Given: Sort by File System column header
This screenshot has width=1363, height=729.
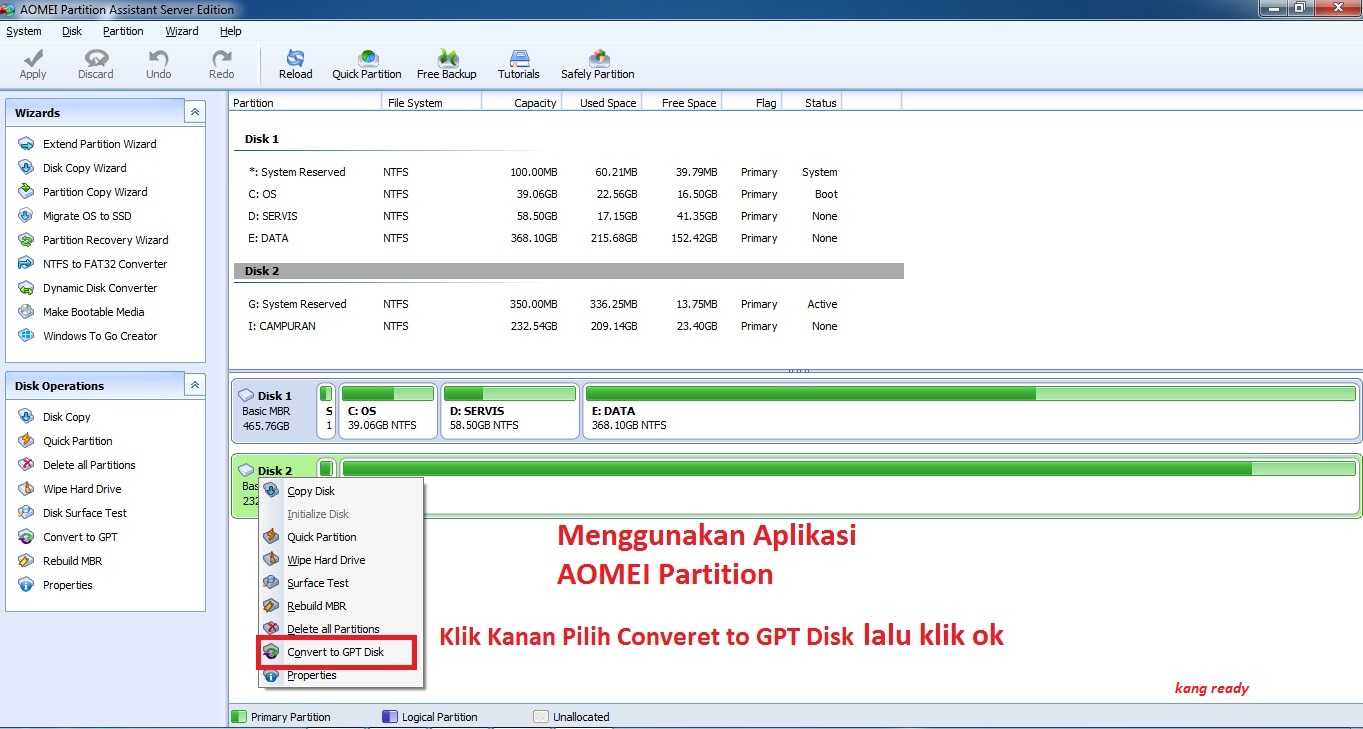Looking at the screenshot, I should click(x=432, y=102).
